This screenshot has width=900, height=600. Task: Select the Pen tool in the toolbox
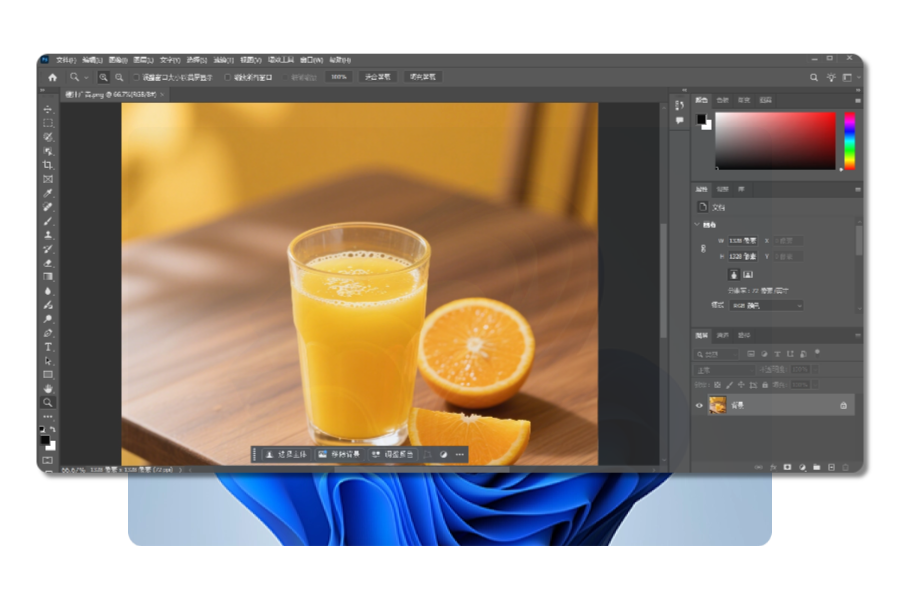tap(48, 333)
